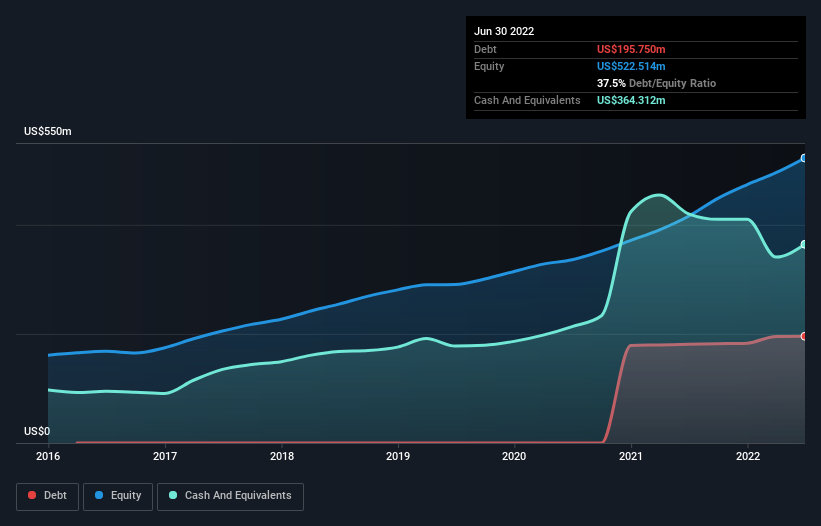
Task: Click the 2022 axis label
Action: pos(748,456)
